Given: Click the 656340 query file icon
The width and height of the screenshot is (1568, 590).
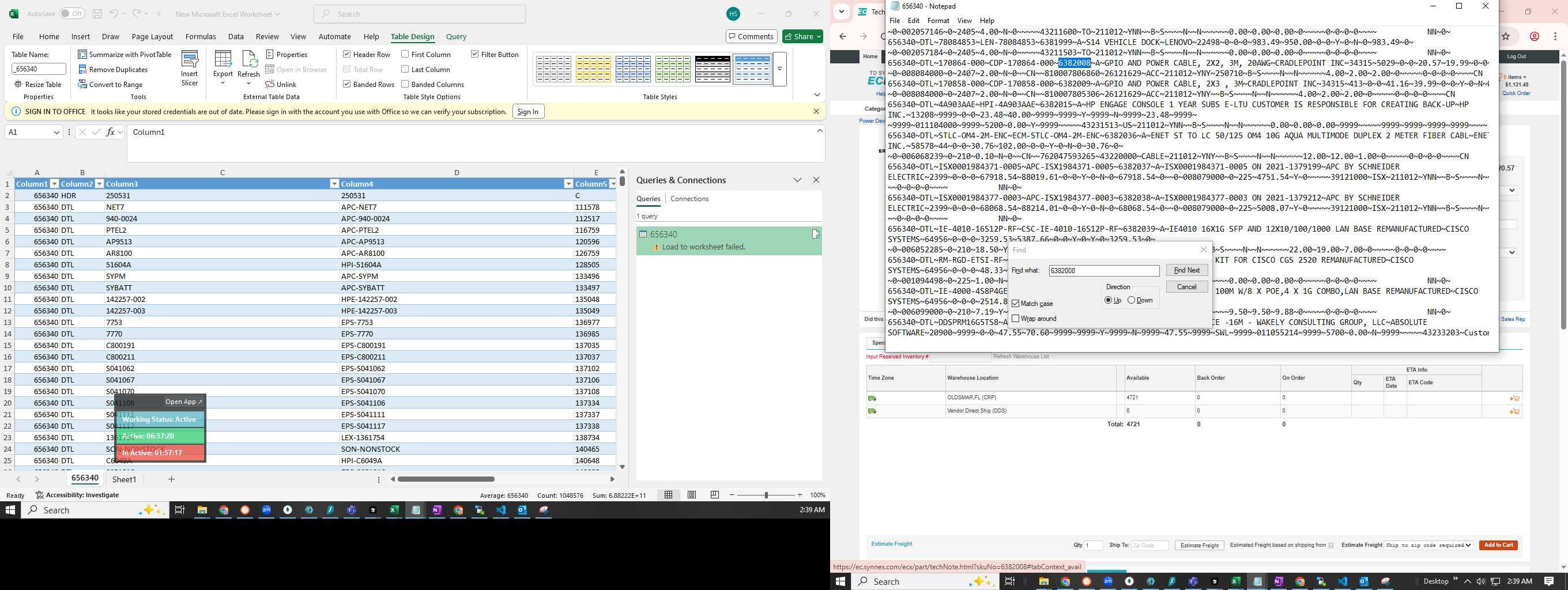Looking at the screenshot, I should point(815,234).
